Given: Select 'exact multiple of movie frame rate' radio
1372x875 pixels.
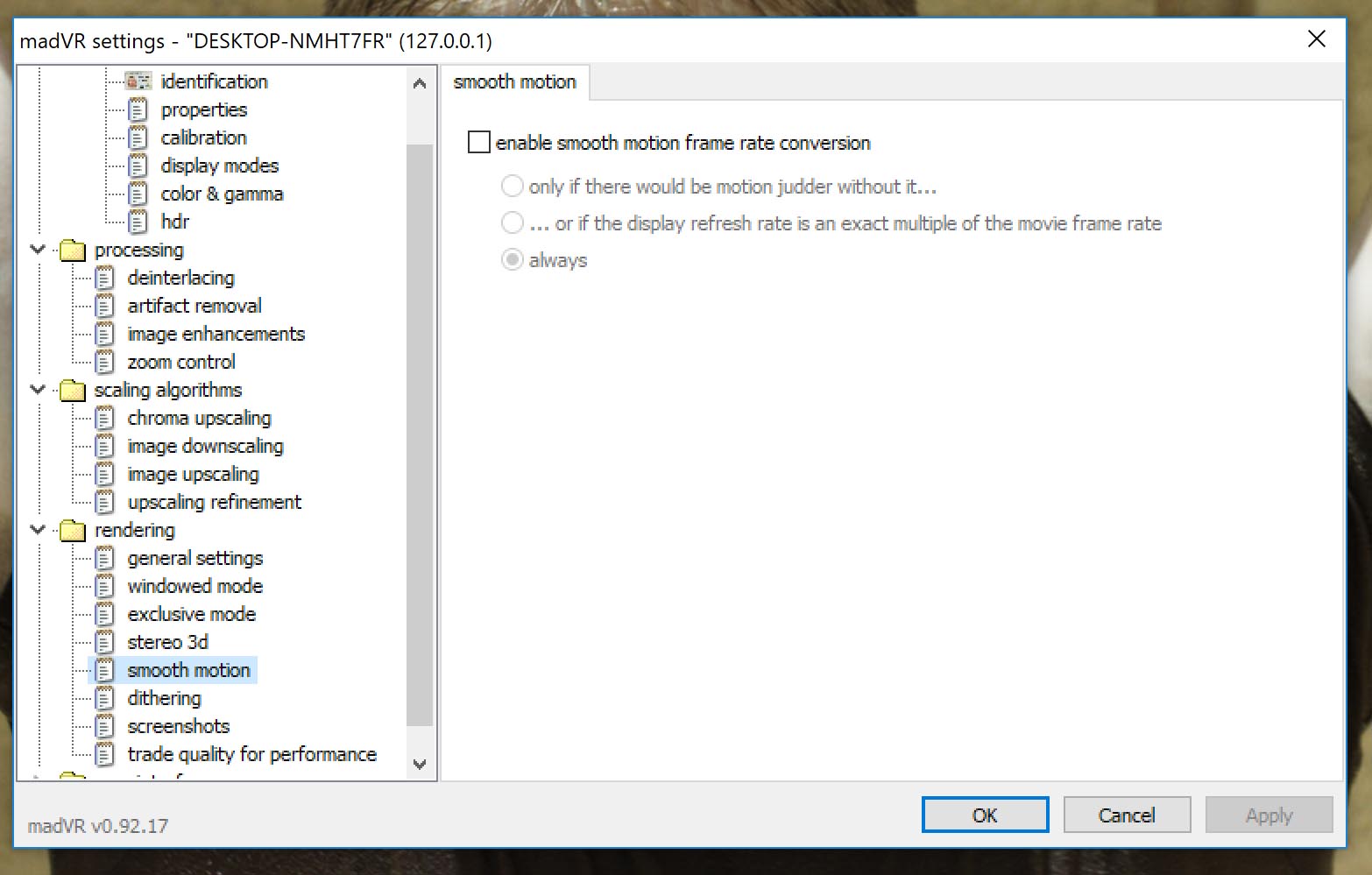Looking at the screenshot, I should pos(513,223).
